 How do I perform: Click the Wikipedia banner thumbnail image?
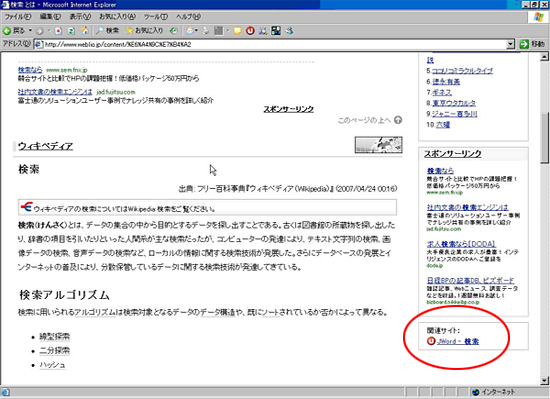tap(378, 145)
